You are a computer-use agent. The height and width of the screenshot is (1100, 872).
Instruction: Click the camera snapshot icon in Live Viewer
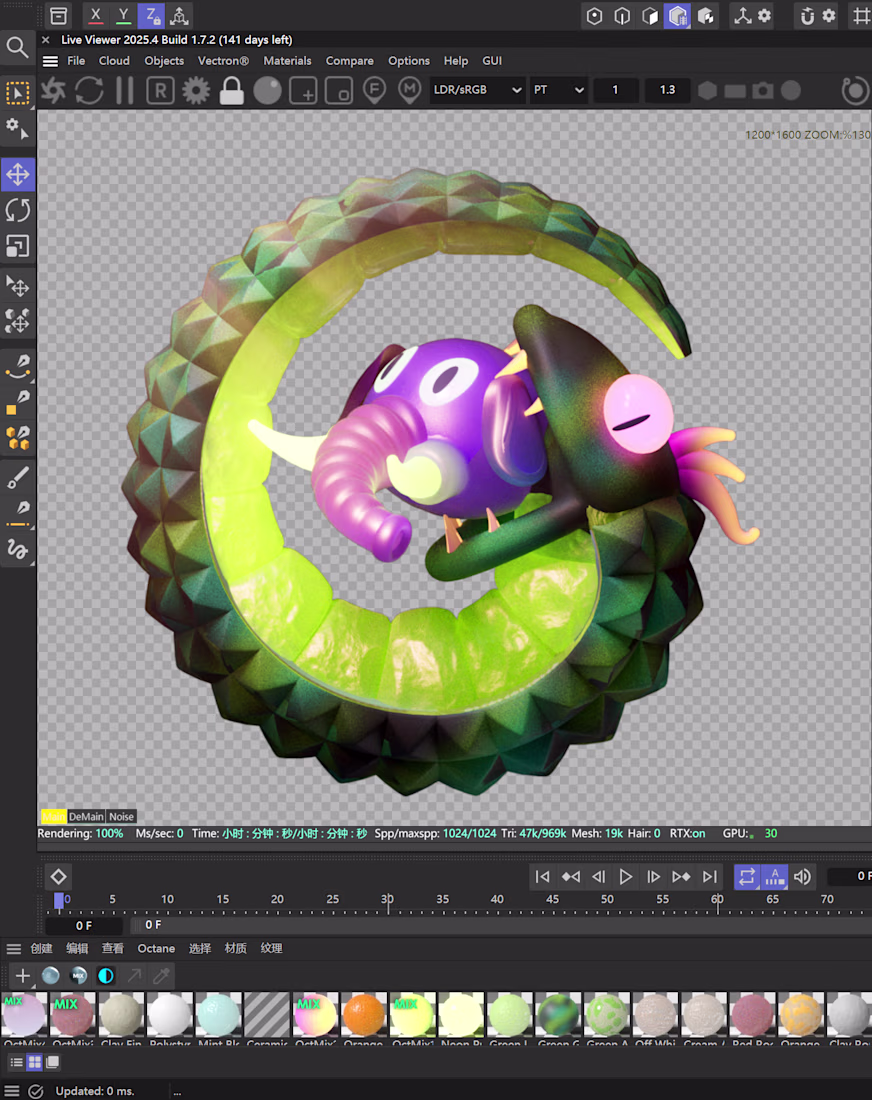click(x=763, y=90)
